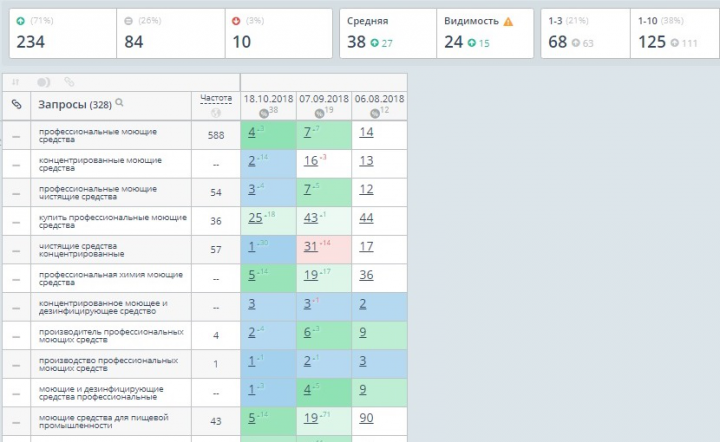Click the percent icon under 07.09.2018

[x=320, y=113]
